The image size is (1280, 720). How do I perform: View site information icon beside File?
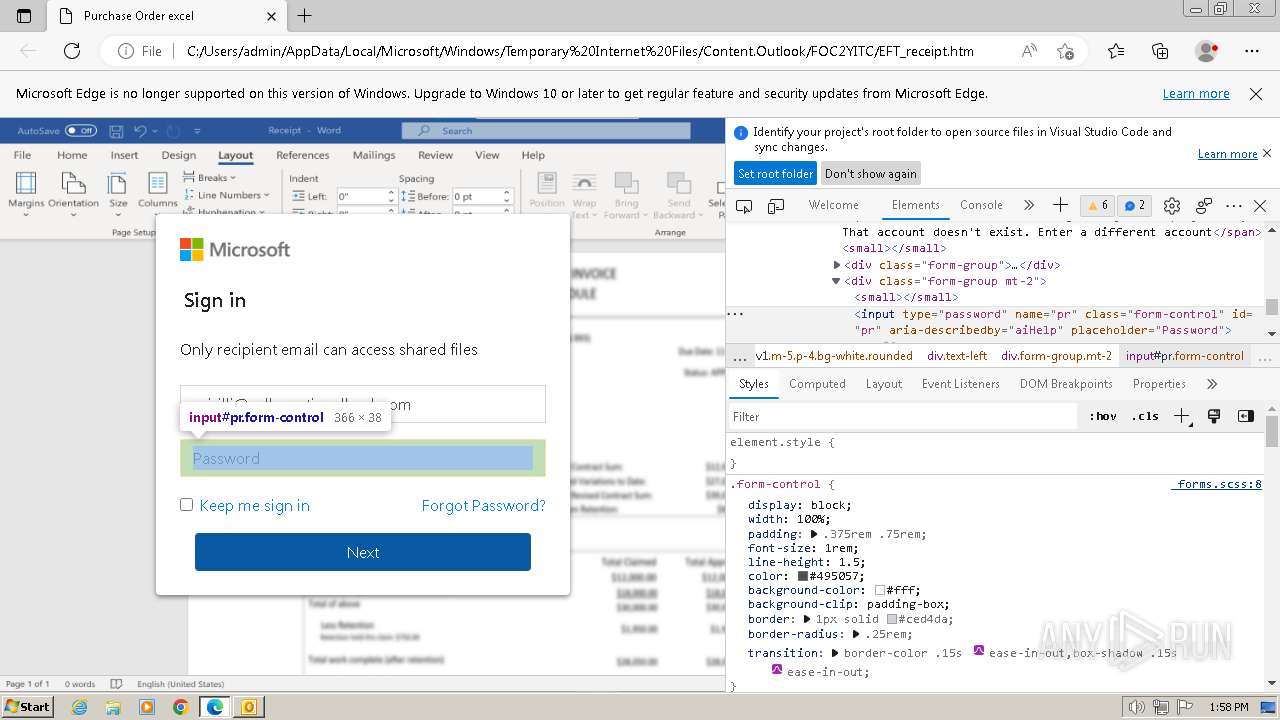point(126,51)
